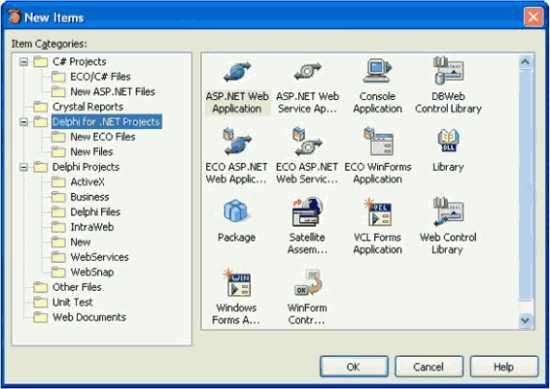Select ECO ASP.NET Web Service icon

point(307,142)
